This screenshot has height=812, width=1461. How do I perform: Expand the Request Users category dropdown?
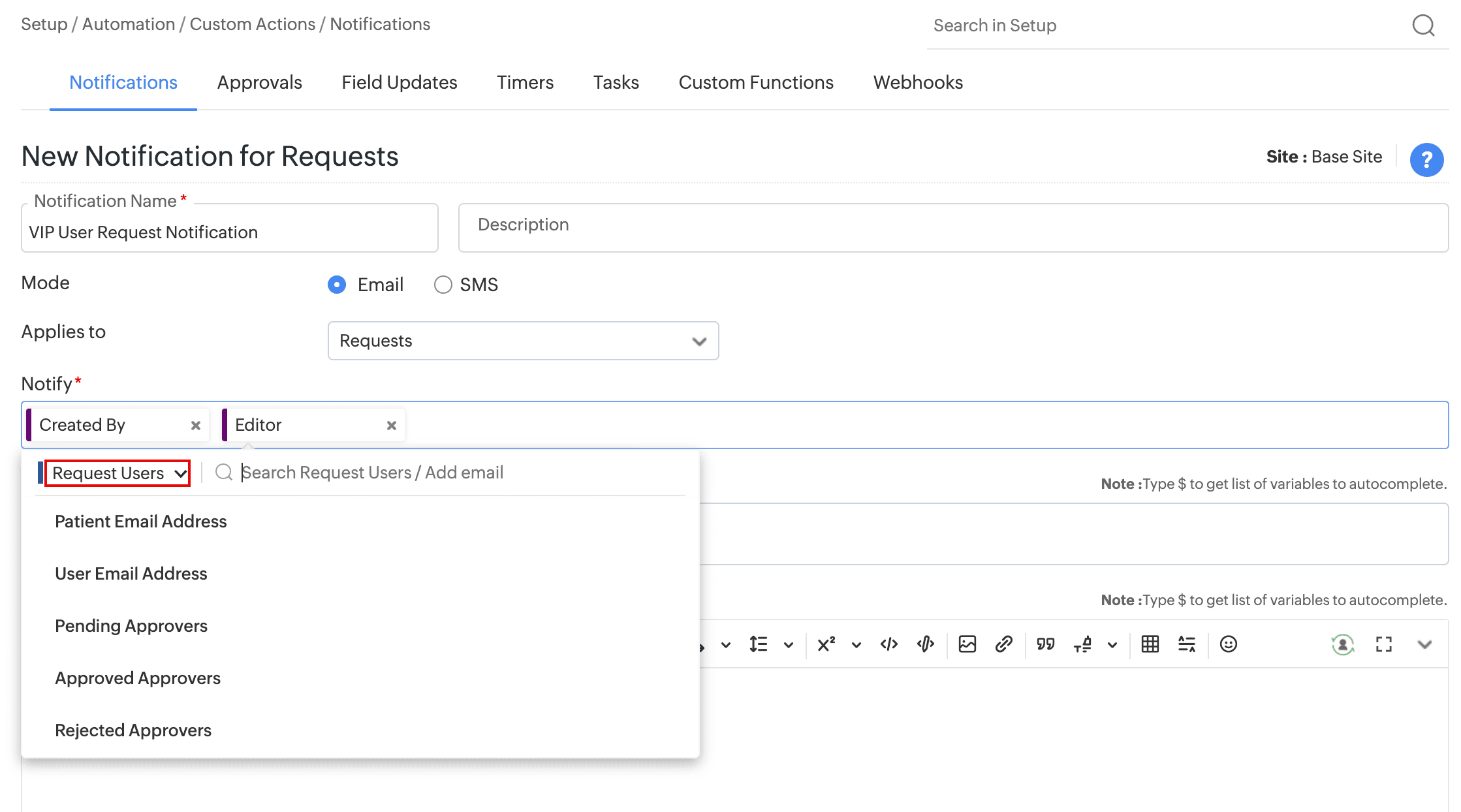coord(118,473)
